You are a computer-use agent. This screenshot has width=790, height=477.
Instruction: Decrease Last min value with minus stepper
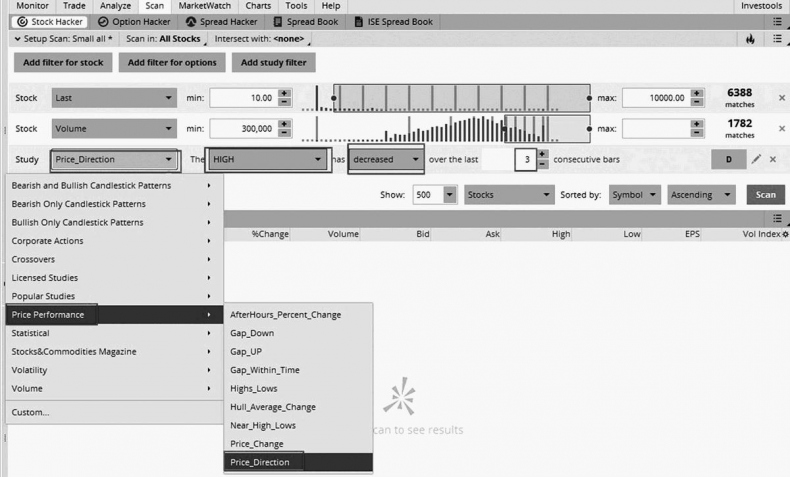coord(284,103)
